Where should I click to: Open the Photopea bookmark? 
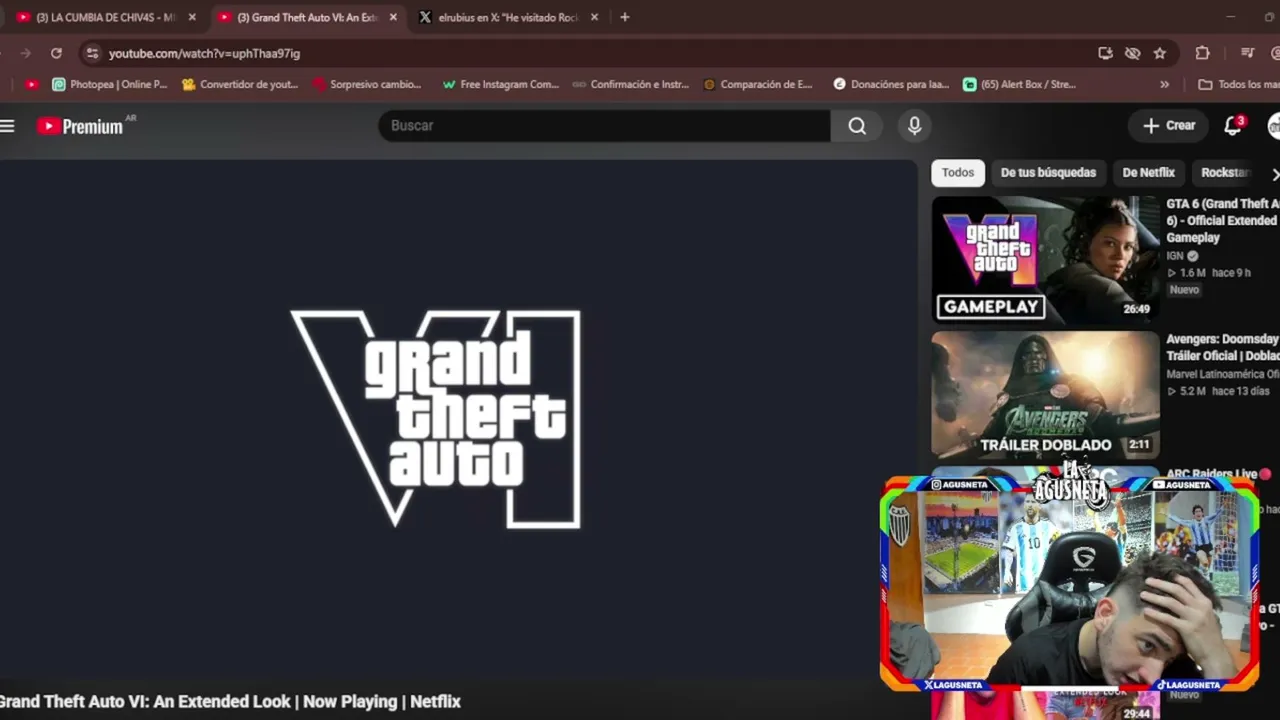pyautogui.click(x=110, y=85)
